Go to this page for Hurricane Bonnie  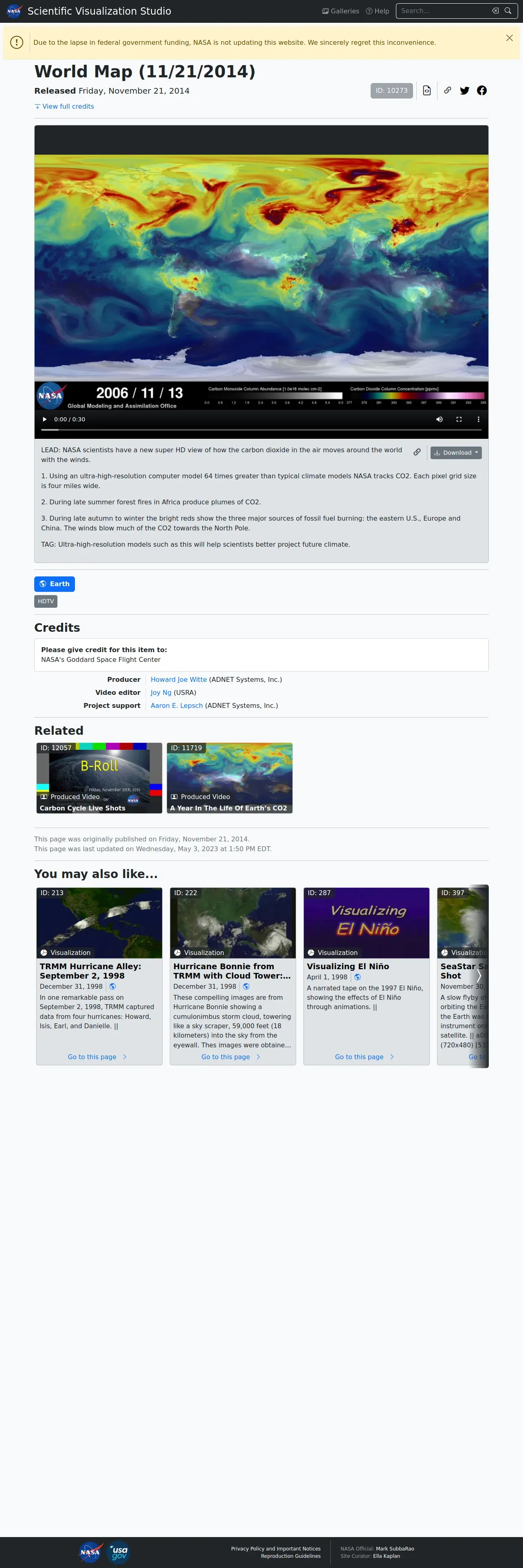pos(231,1057)
